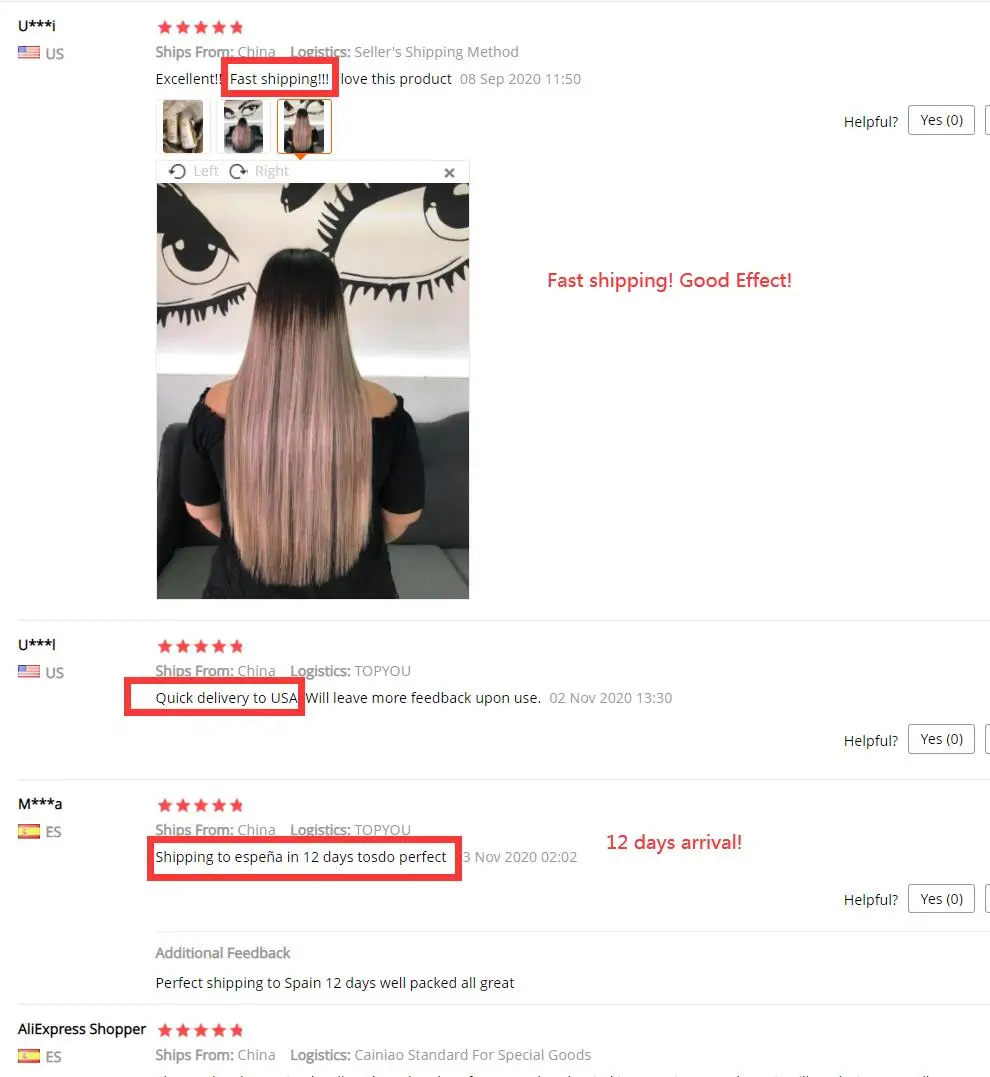This screenshot has height=1077, width=990.
Task: Click US flag icon of first reviewer
Action: (29, 53)
